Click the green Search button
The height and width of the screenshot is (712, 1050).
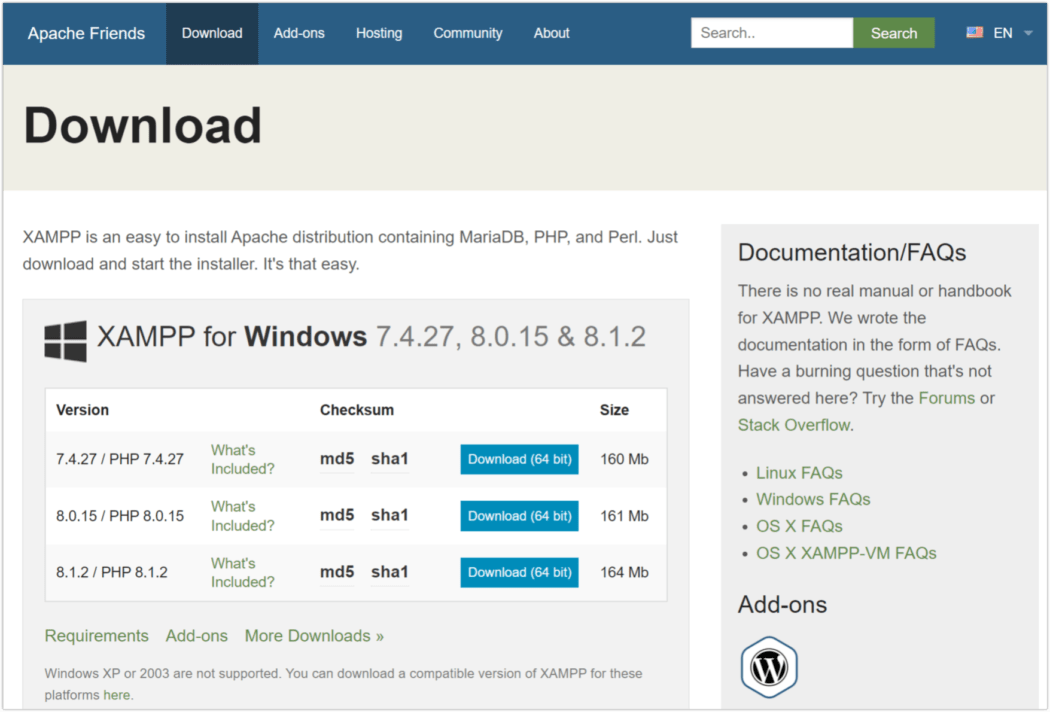coord(893,33)
